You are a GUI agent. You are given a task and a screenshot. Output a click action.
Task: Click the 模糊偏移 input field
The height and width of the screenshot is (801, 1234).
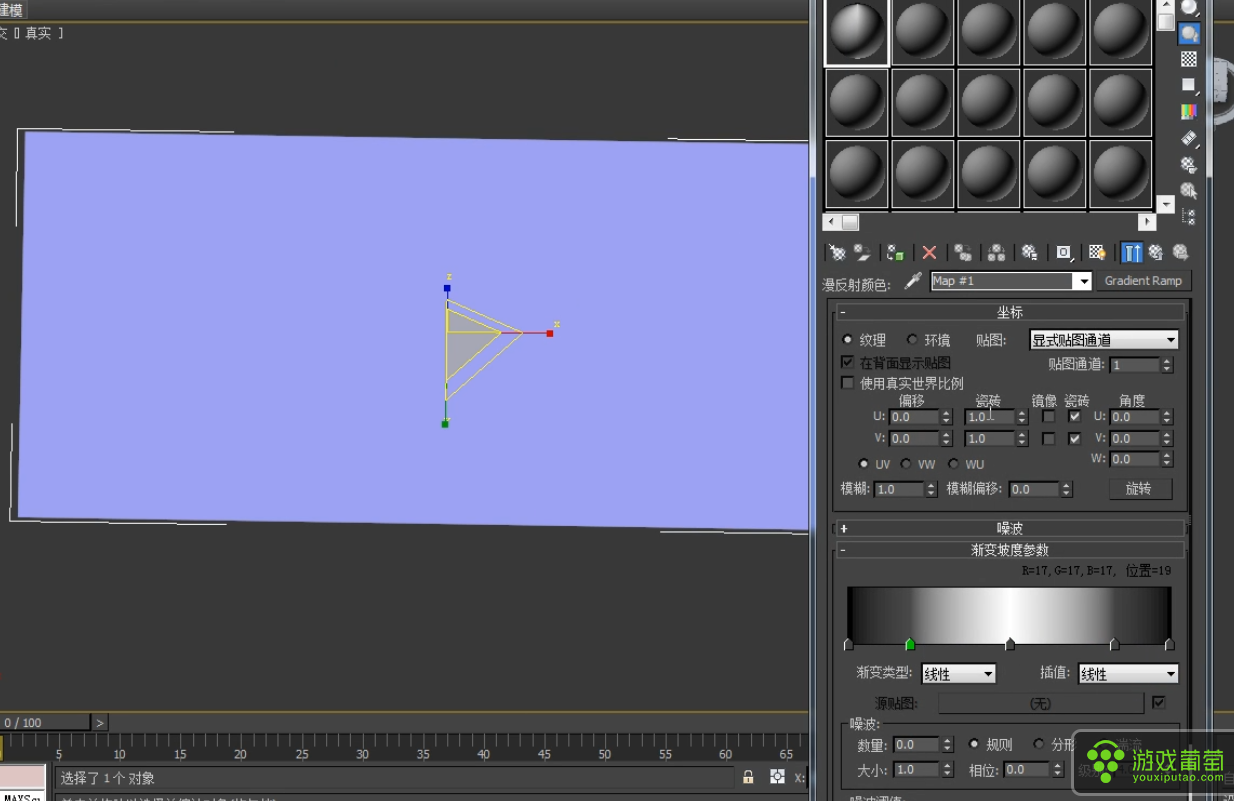point(1034,489)
